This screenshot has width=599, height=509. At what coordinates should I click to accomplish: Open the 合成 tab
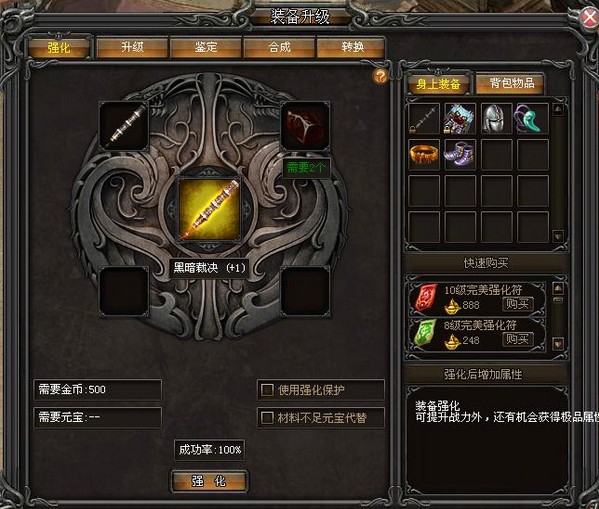[279, 47]
